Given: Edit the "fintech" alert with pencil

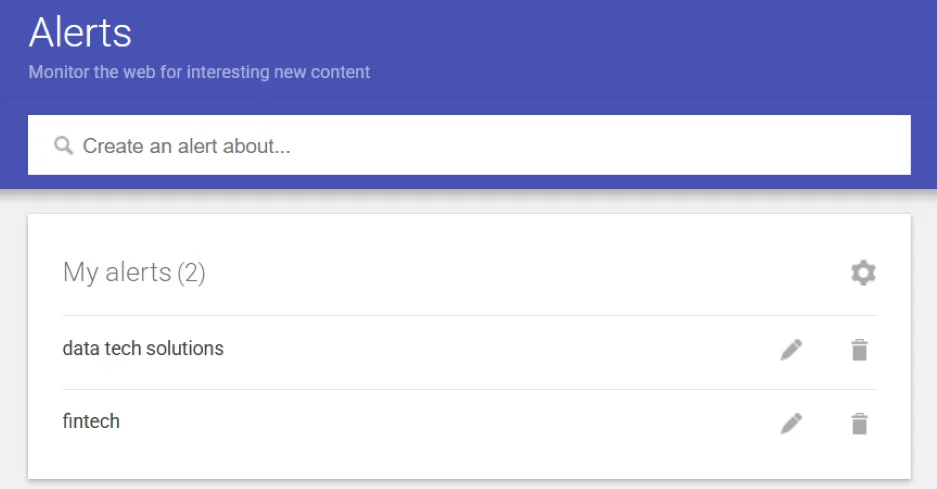Looking at the screenshot, I should pos(791,424).
